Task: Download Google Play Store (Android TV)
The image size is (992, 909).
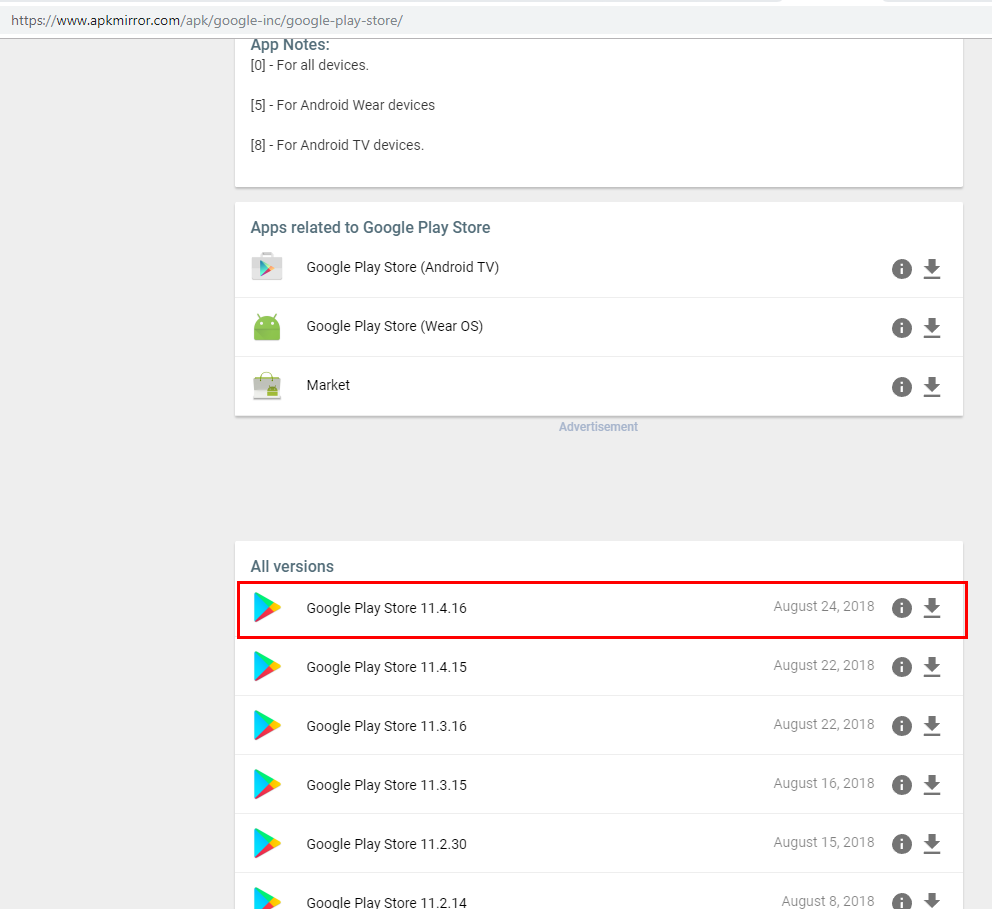Action: [932, 268]
